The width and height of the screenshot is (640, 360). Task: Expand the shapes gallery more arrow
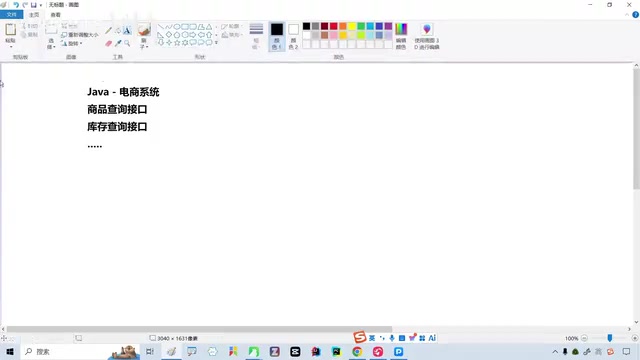point(216,42)
